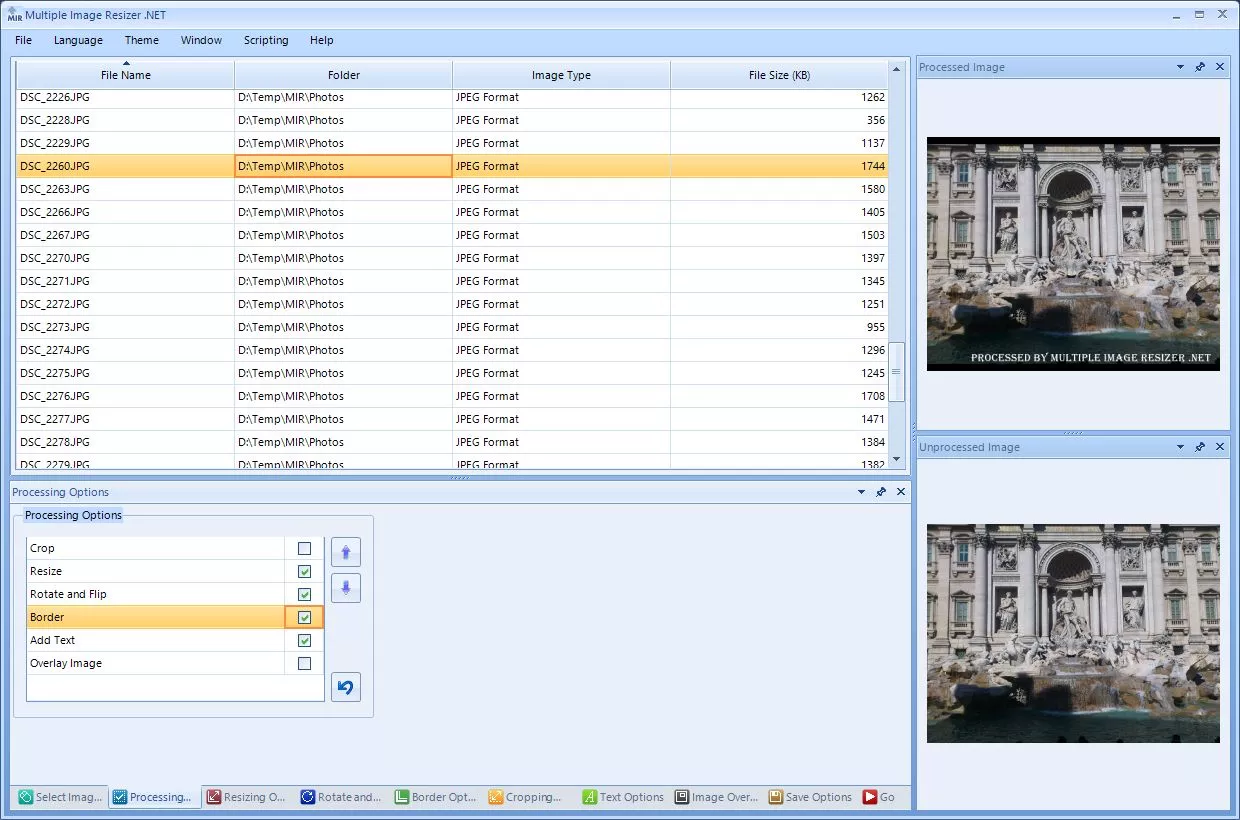This screenshot has width=1240, height=820.
Task: Enable the Crop processing option
Action: (304, 548)
